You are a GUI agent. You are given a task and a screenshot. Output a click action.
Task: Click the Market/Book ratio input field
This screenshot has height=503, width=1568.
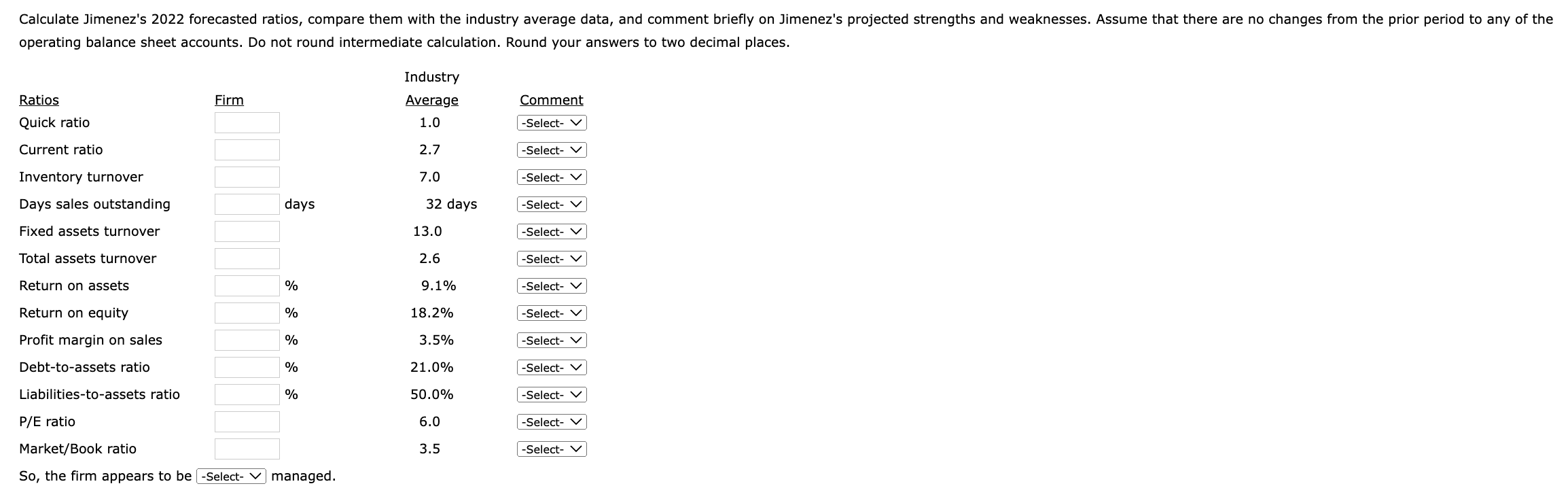pos(247,449)
